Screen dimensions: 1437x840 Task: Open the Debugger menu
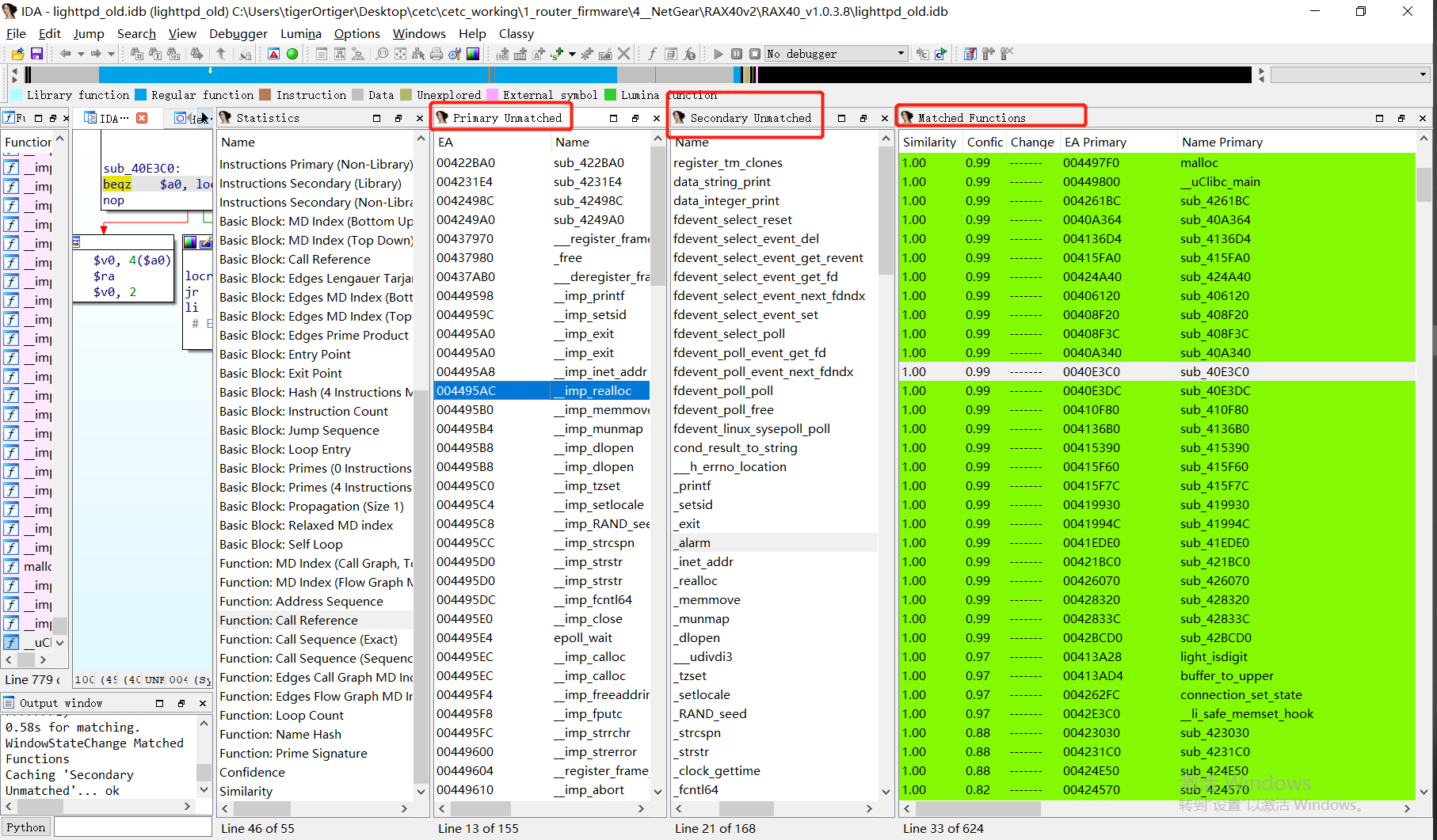pos(238,33)
